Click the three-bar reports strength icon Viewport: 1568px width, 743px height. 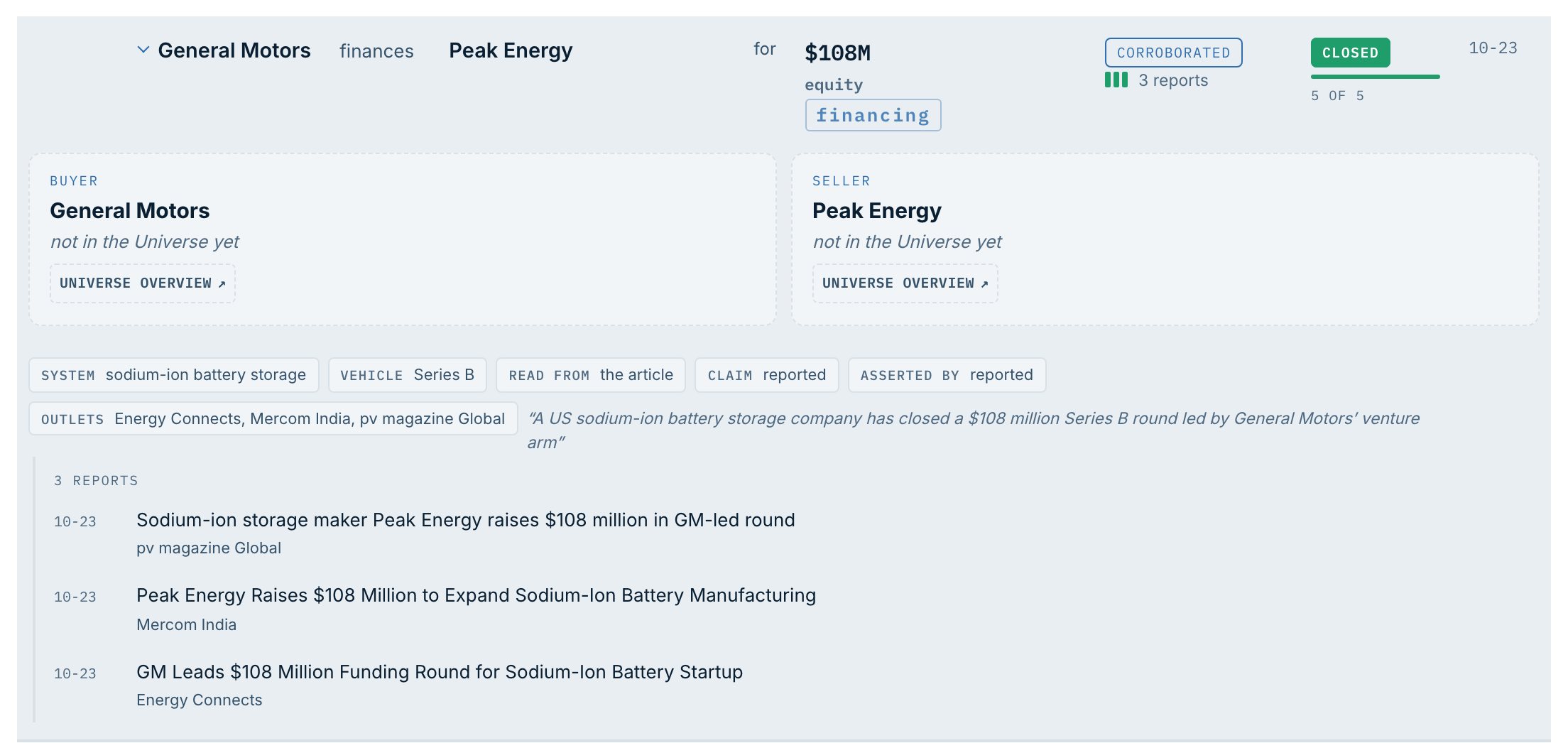pos(1116,80)
